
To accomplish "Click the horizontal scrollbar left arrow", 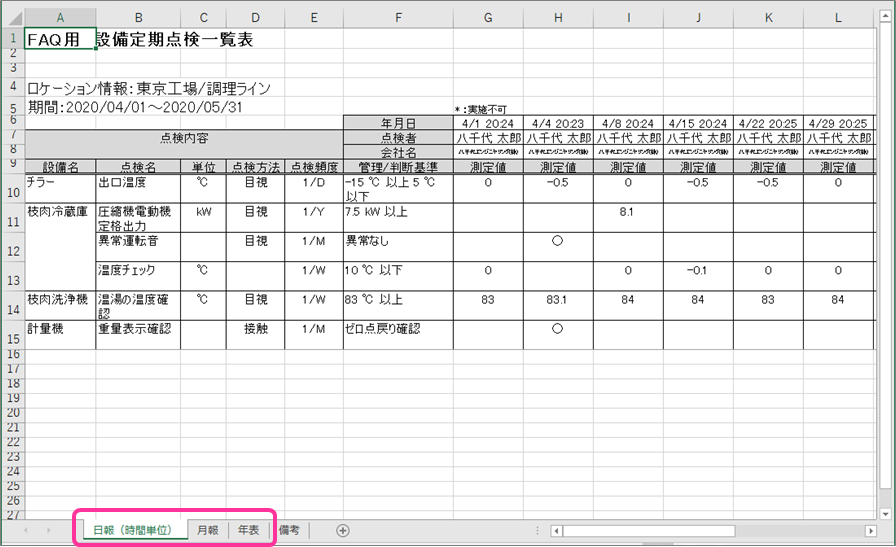I will (556, 530).
